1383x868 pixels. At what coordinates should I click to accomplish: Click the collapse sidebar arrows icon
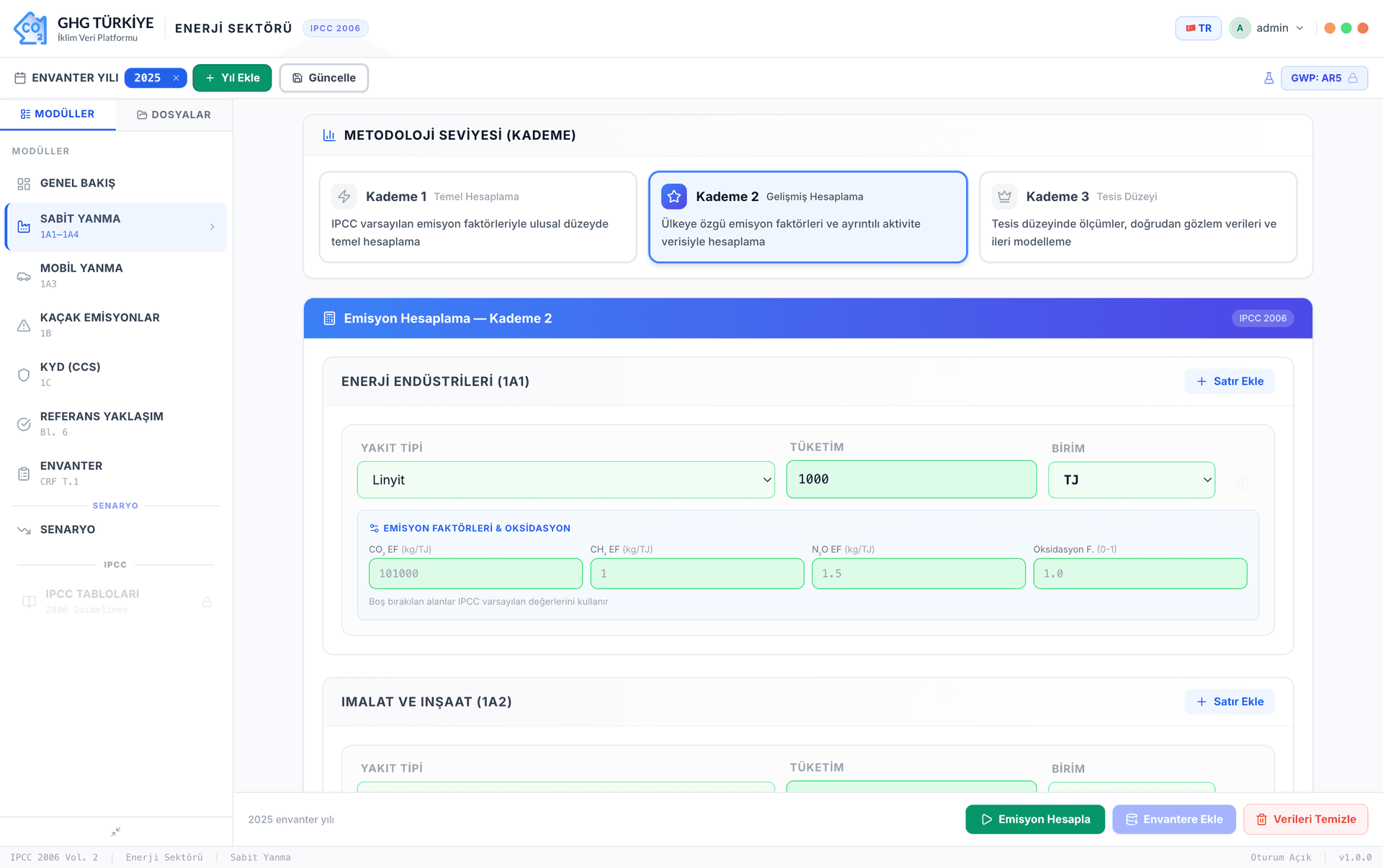tap(116, 831)
